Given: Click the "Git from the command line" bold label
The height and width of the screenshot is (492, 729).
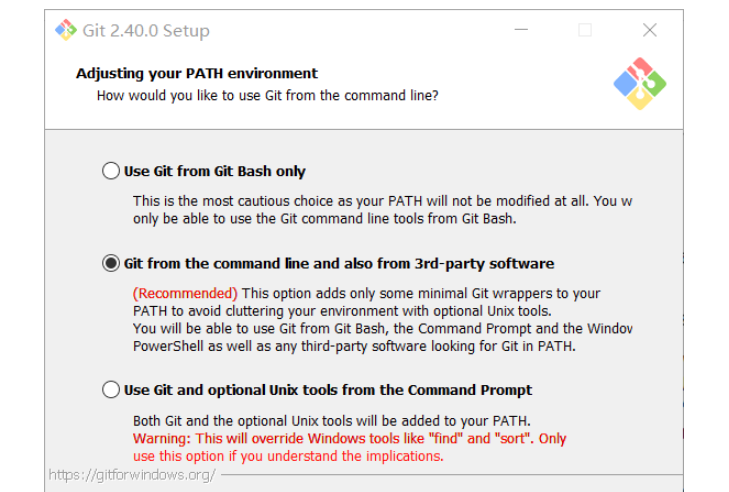Looking at the screenshot, I should (x=339, y=263).
